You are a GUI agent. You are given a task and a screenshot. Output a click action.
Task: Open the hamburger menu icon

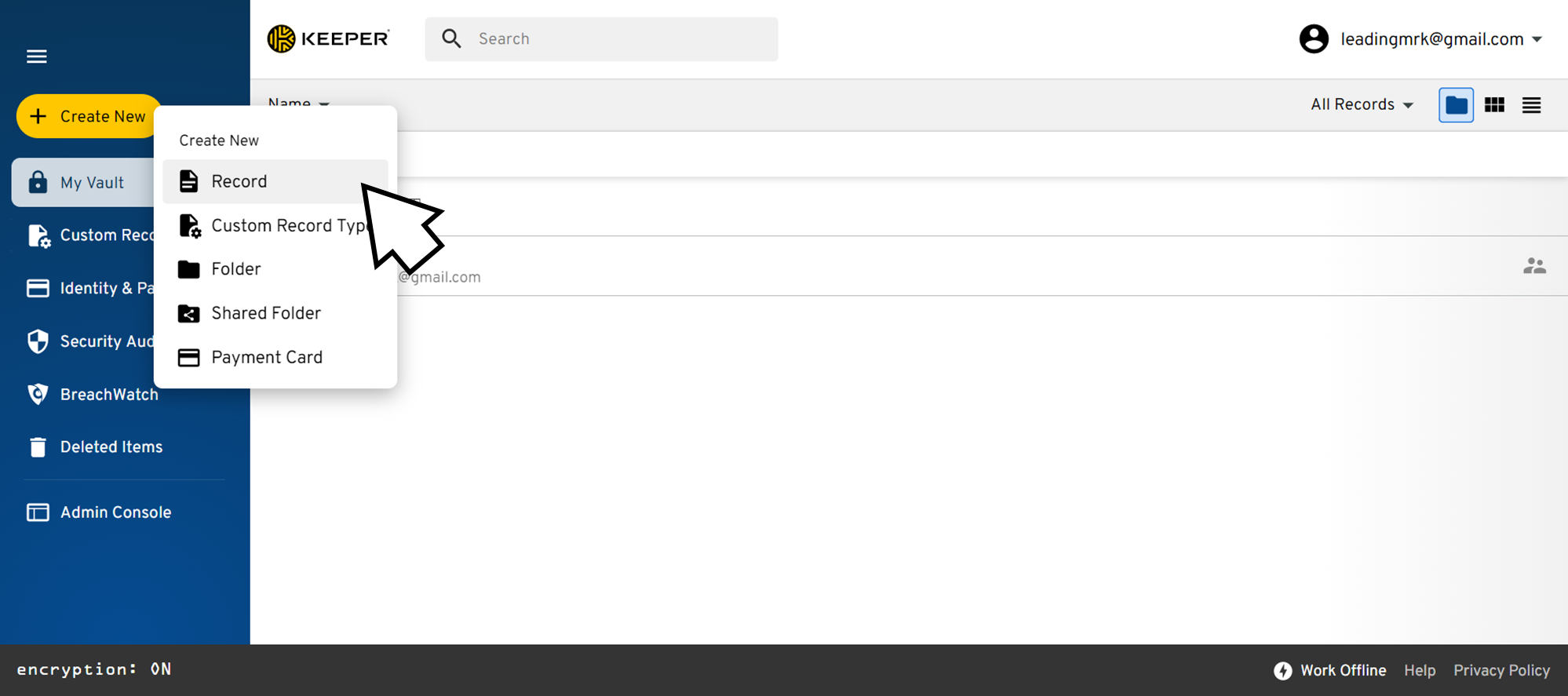pos(37,56)
